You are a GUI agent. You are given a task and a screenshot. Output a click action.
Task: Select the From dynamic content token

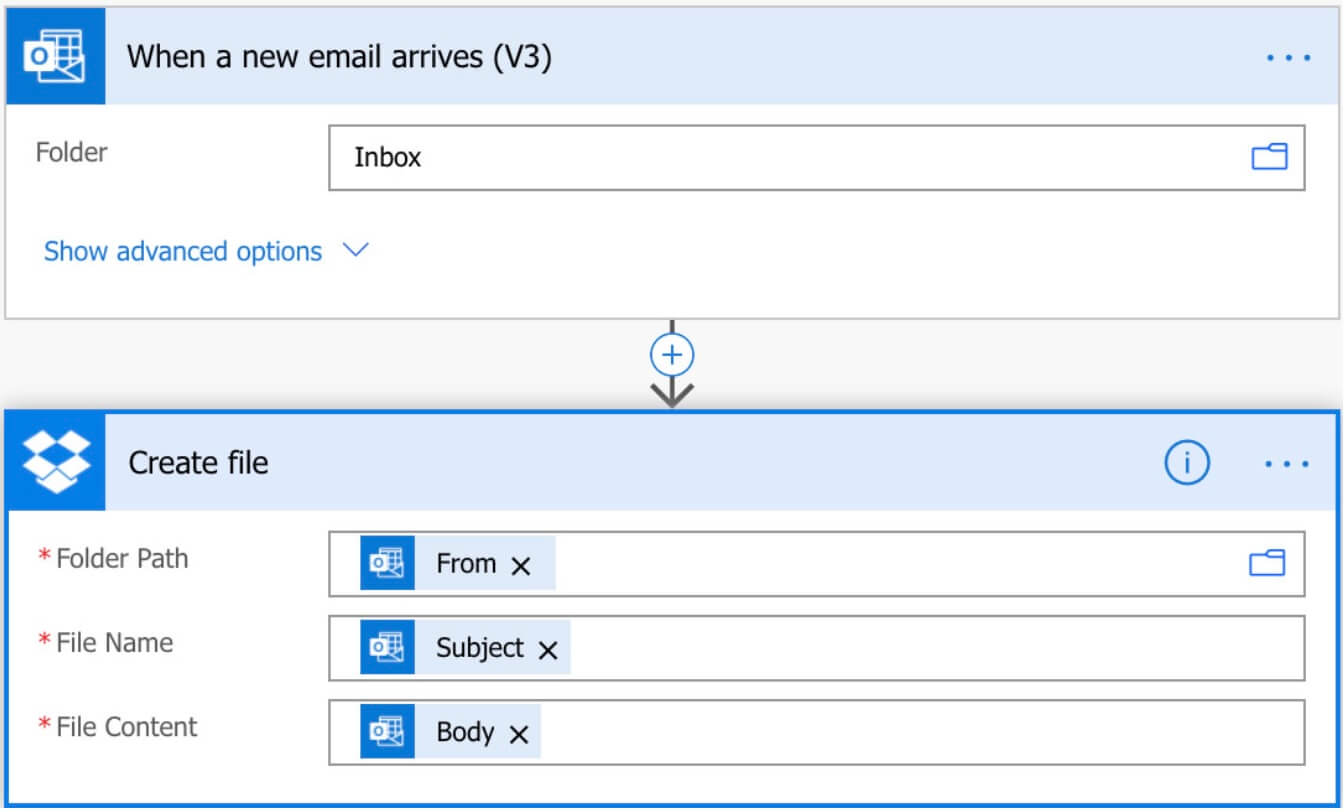[465, 564]
